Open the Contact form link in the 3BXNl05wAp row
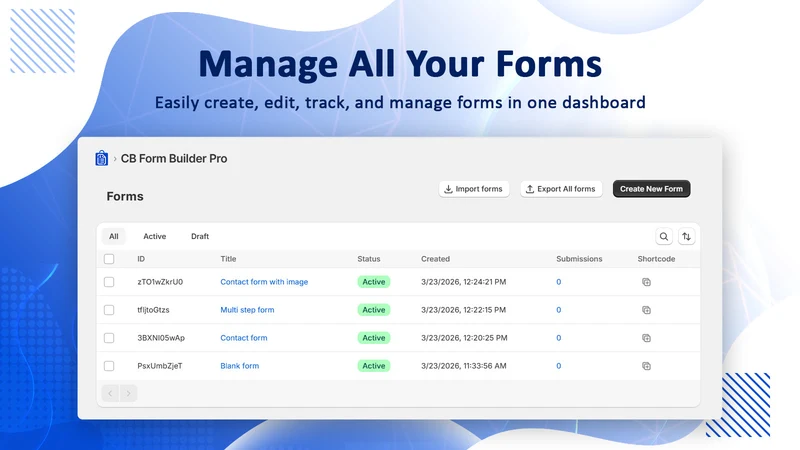The image size is (800, 450). pos(244,338)
